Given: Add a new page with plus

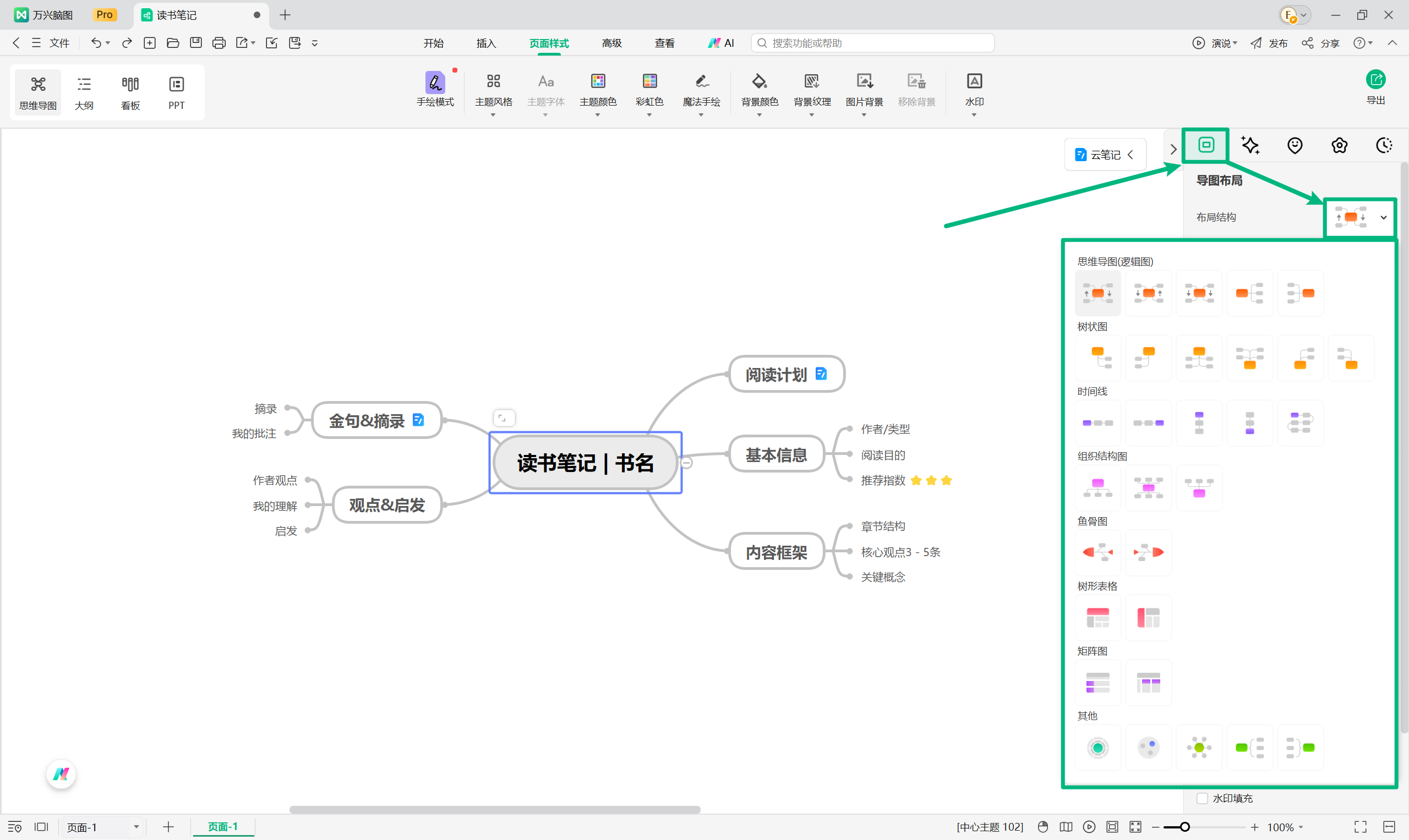Looking at the screenshot, I should [x=168, y=826].
